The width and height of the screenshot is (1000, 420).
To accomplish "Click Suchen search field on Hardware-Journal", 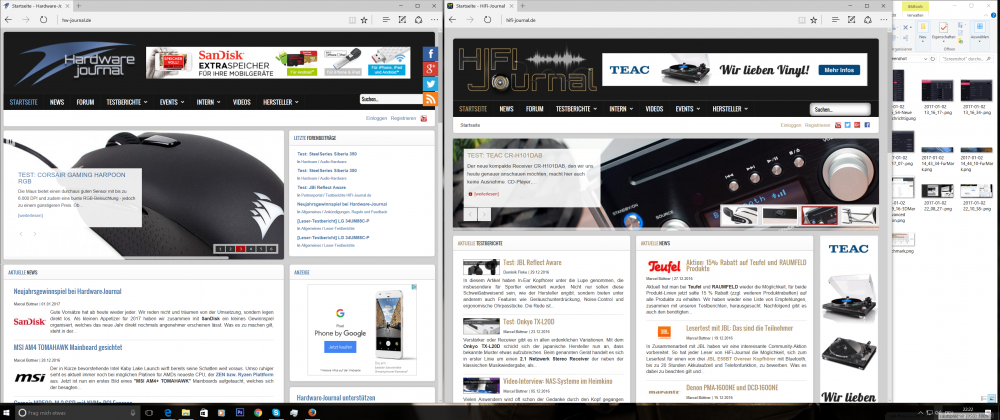I will pyautogui.click(x=391, y=99).
